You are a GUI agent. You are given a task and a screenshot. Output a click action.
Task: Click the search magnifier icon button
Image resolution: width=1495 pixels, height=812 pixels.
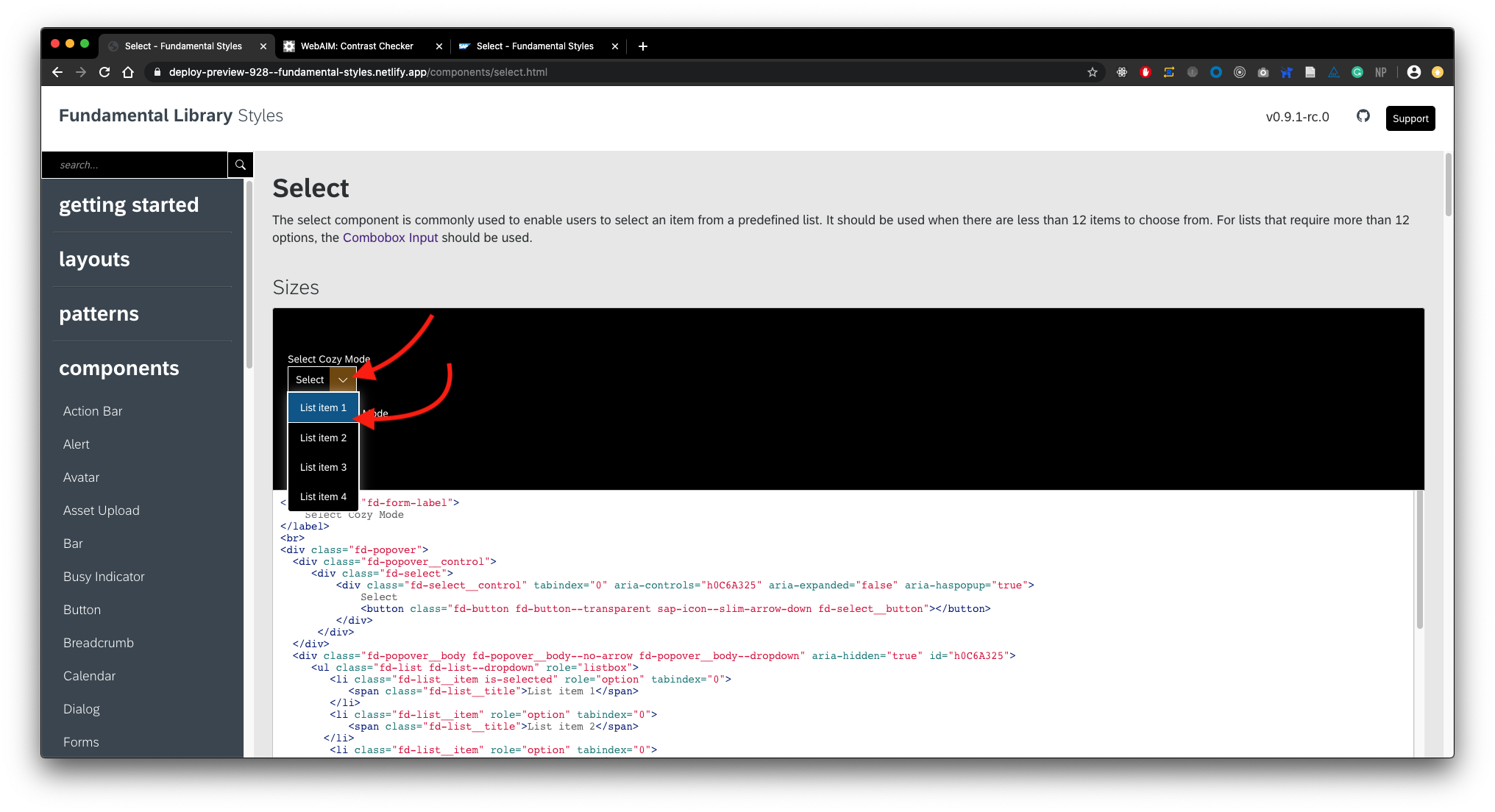click(240, 165)
